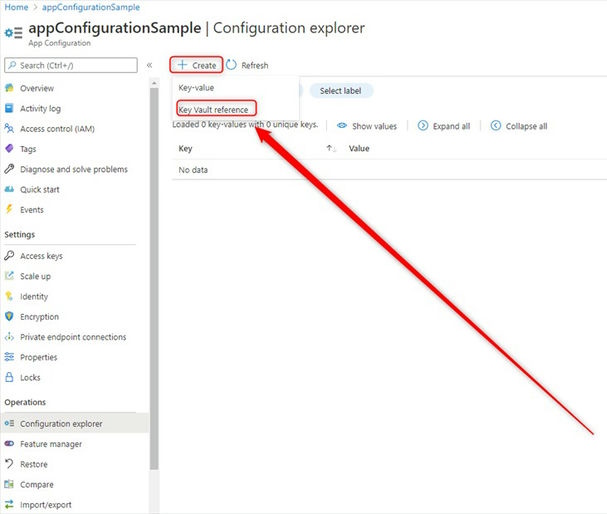Select the Compare icon

pos(9,484)
